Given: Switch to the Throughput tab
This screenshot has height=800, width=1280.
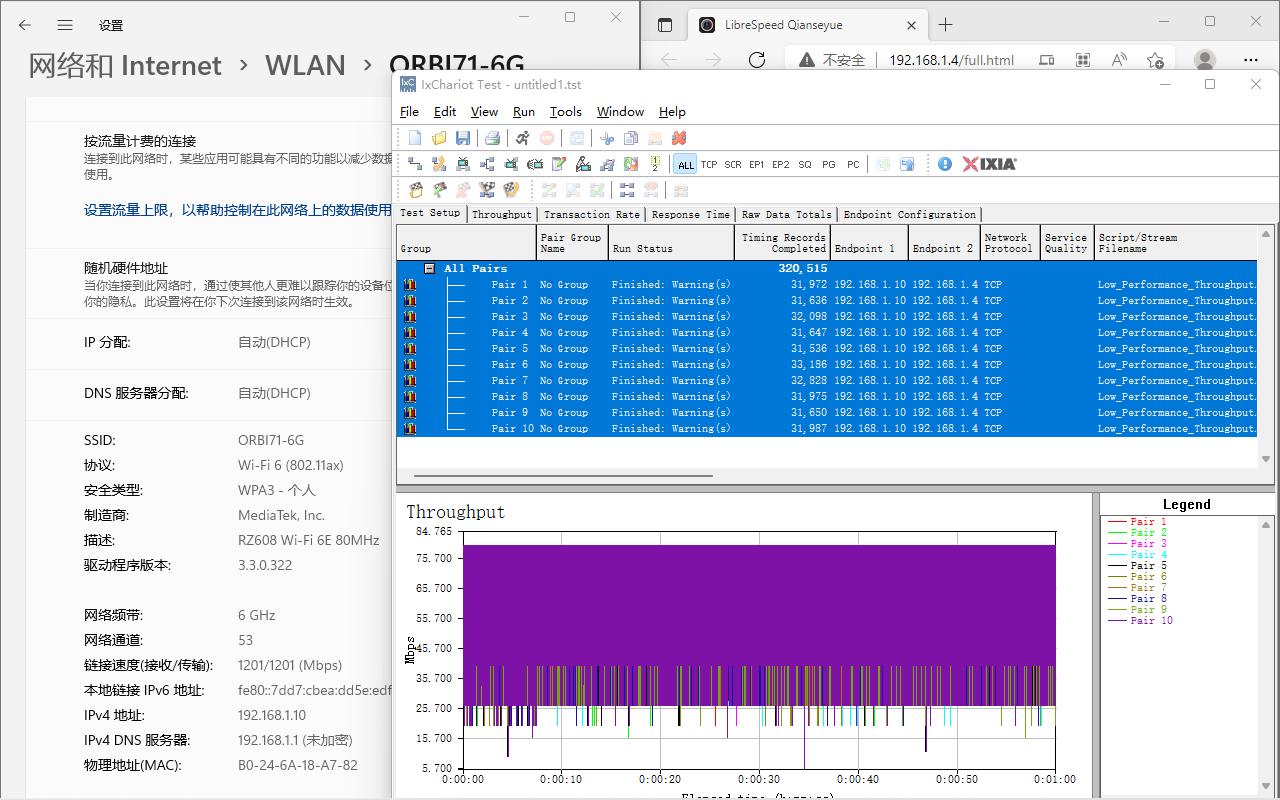Looking at the screenshot, I should [501, 214].
